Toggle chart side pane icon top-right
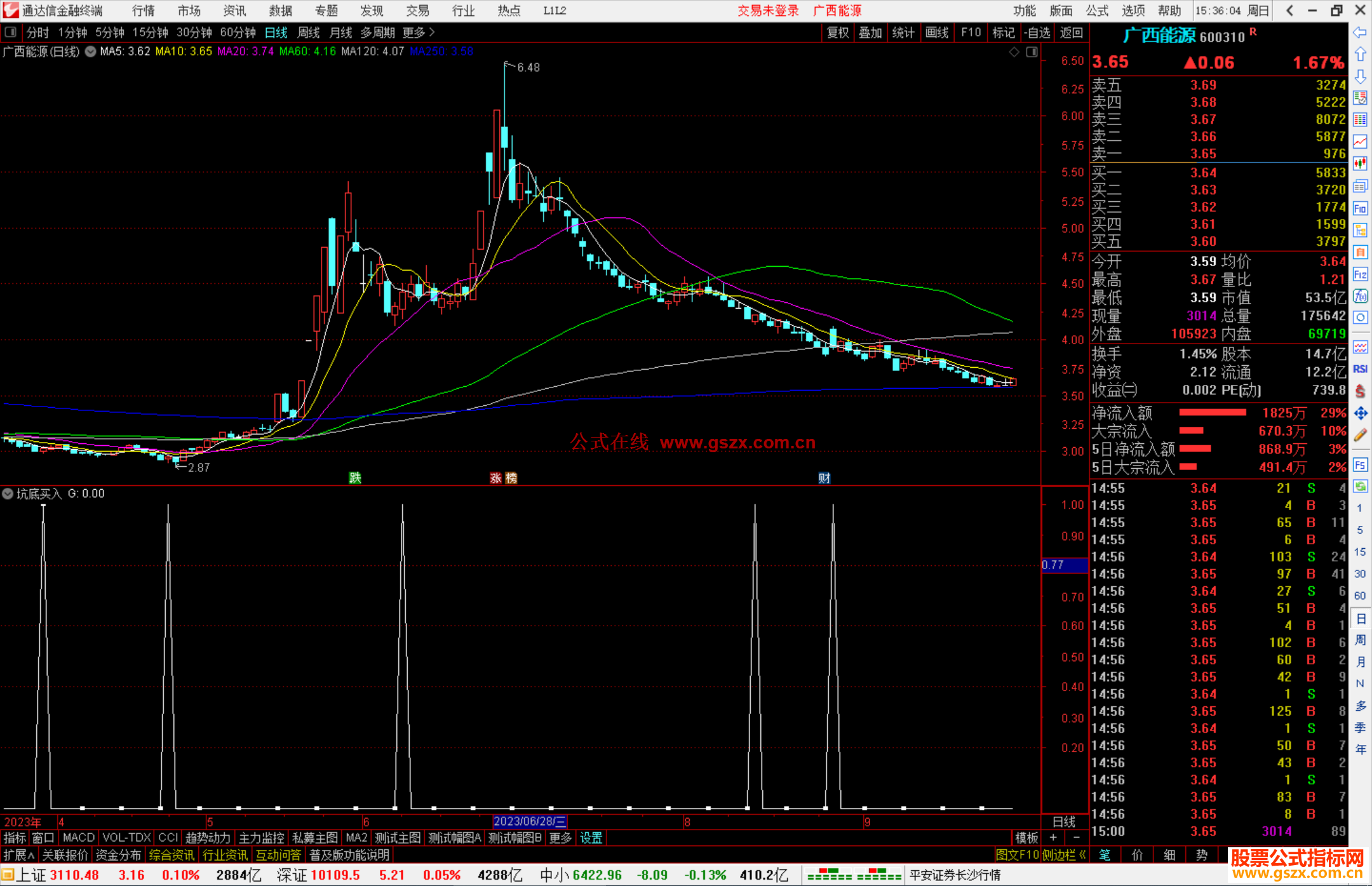 [x=1032, y=52]
